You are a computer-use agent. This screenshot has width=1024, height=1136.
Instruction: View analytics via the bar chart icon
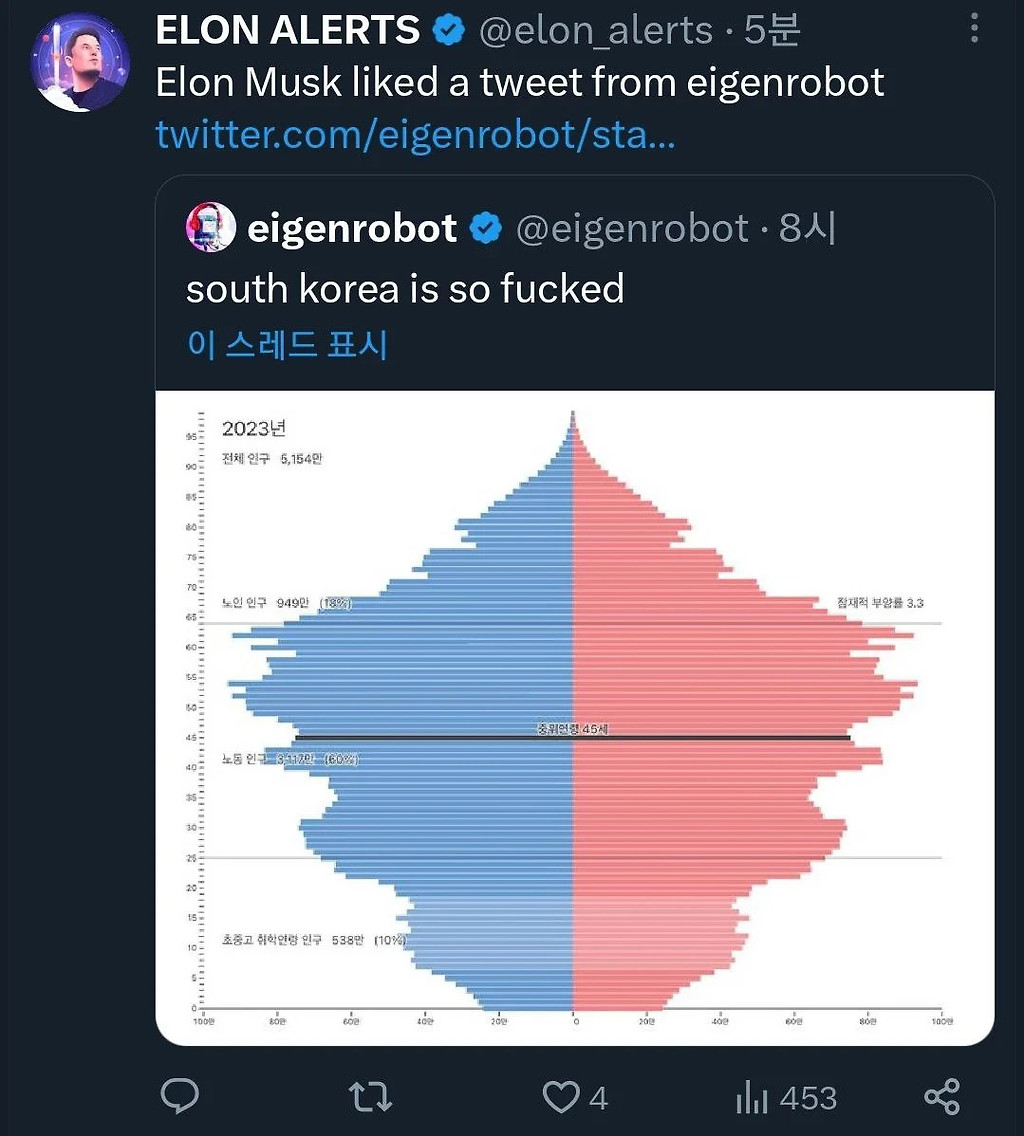pyautogui.click(x=752, y=1097)
